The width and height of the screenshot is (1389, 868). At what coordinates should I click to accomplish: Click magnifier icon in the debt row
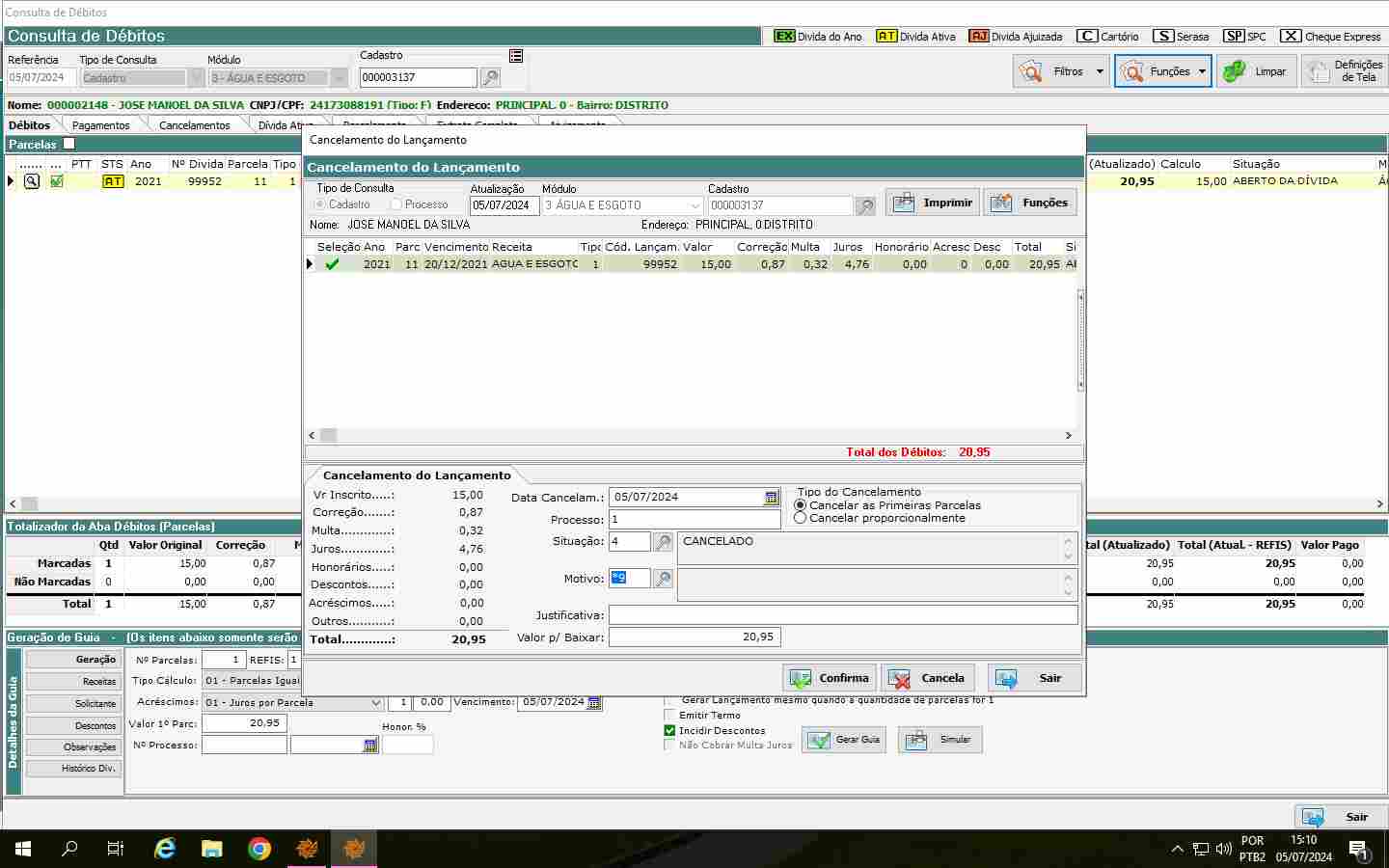[x=32, y=181]
